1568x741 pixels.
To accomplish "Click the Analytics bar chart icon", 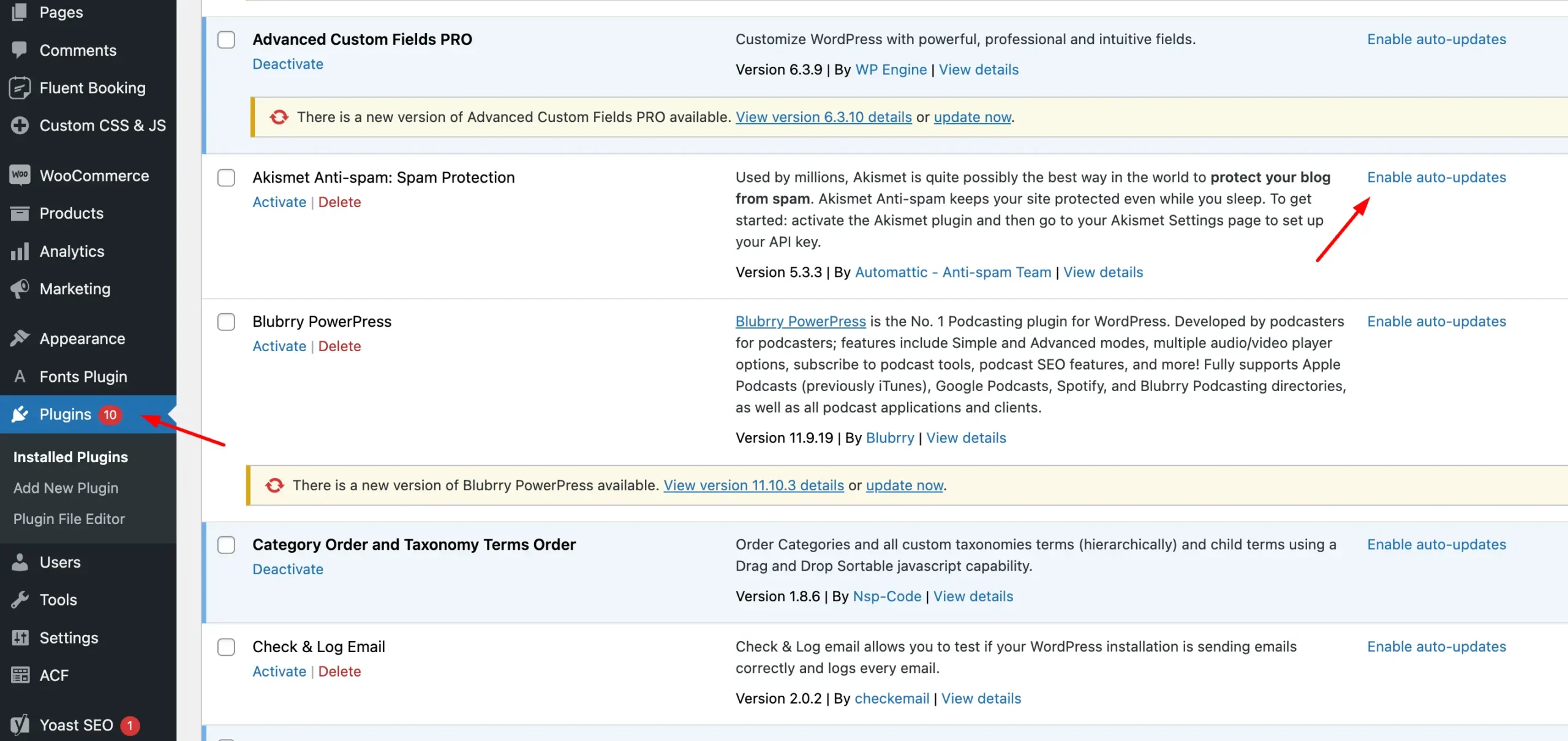I will pyautogui.click(x=20, y=251).
